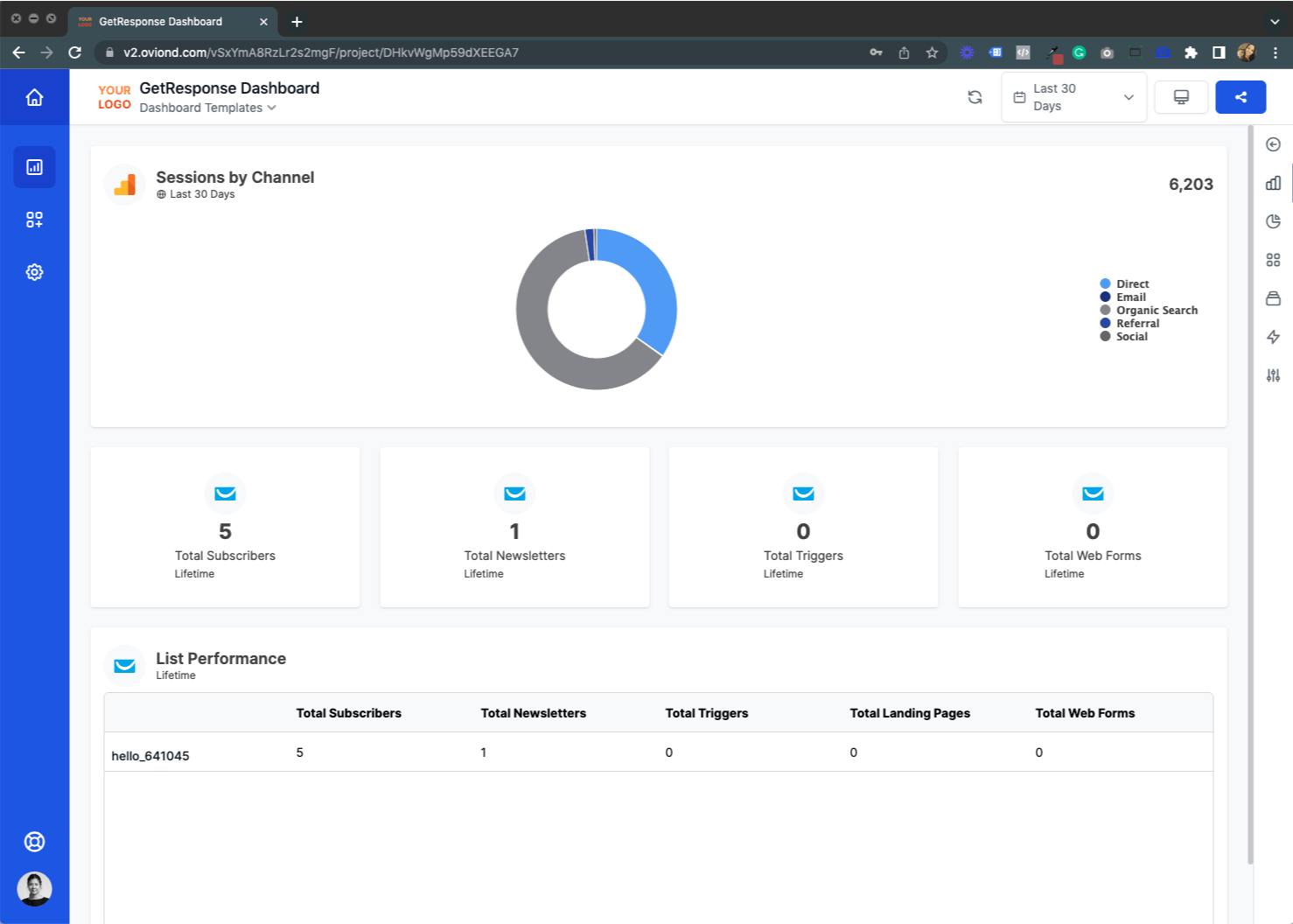Click the back arrow in the right sidebar
Viewport: 1293px width, 924px height.
[1273, 143]
